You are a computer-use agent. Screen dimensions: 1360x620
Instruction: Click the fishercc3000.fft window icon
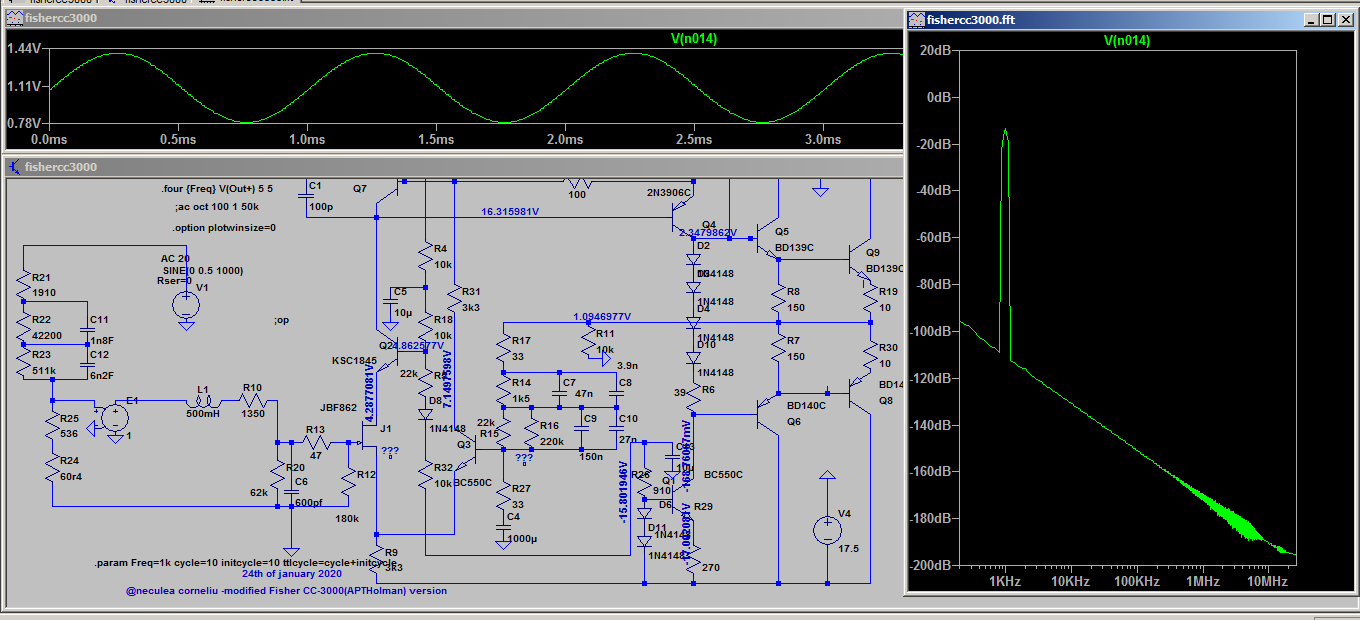click(917, 19)
